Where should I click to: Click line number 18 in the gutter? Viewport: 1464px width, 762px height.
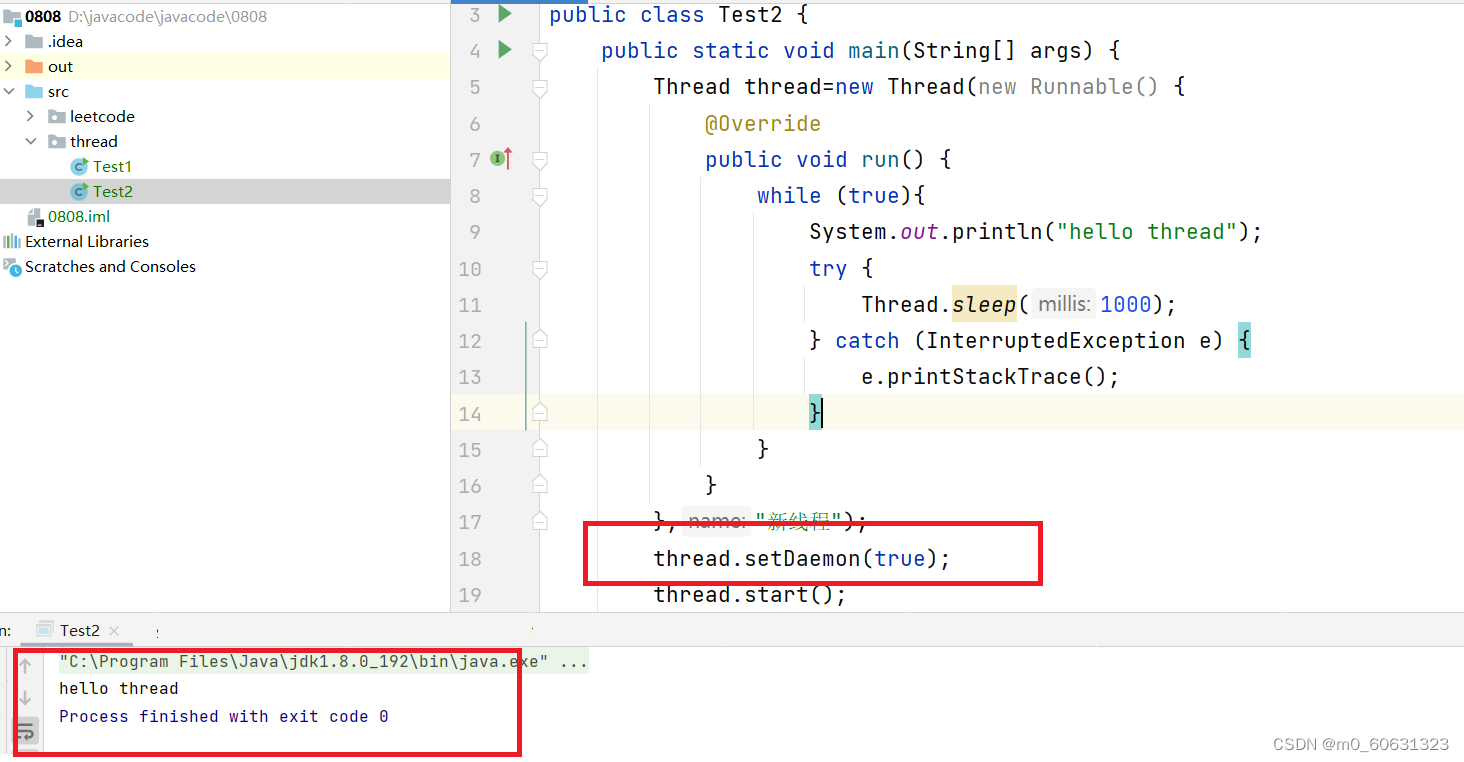click(x=470, y=559)
